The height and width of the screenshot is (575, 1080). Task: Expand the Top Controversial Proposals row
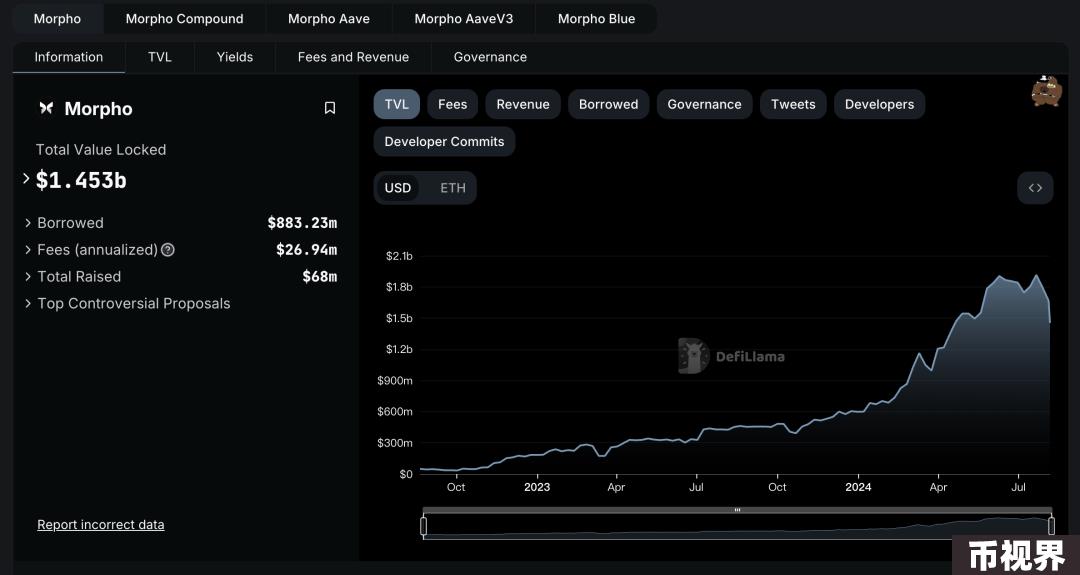click(x=28, y=304)
